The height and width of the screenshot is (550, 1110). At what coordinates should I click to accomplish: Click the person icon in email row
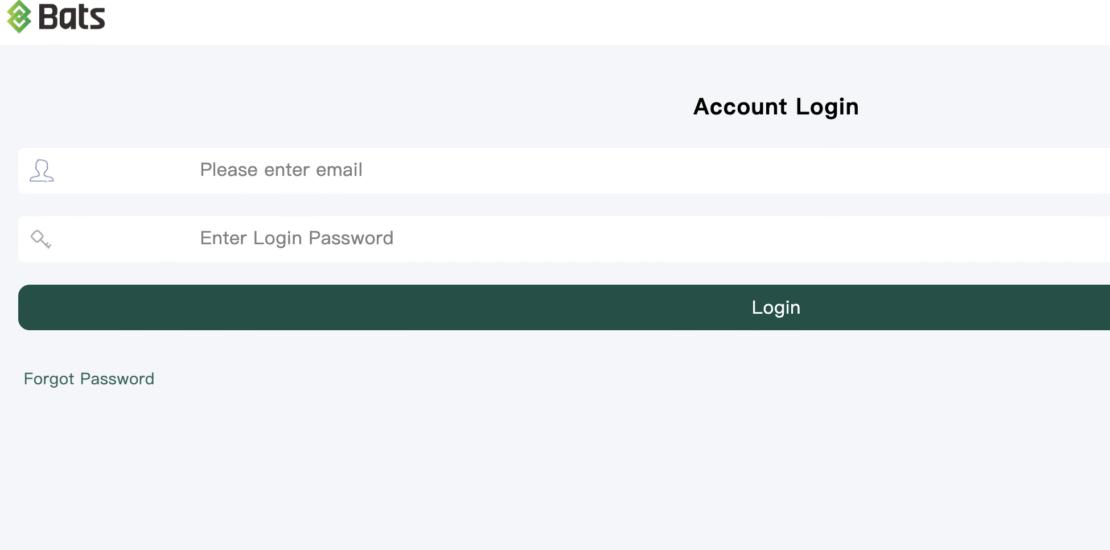(x=41, y=170)
